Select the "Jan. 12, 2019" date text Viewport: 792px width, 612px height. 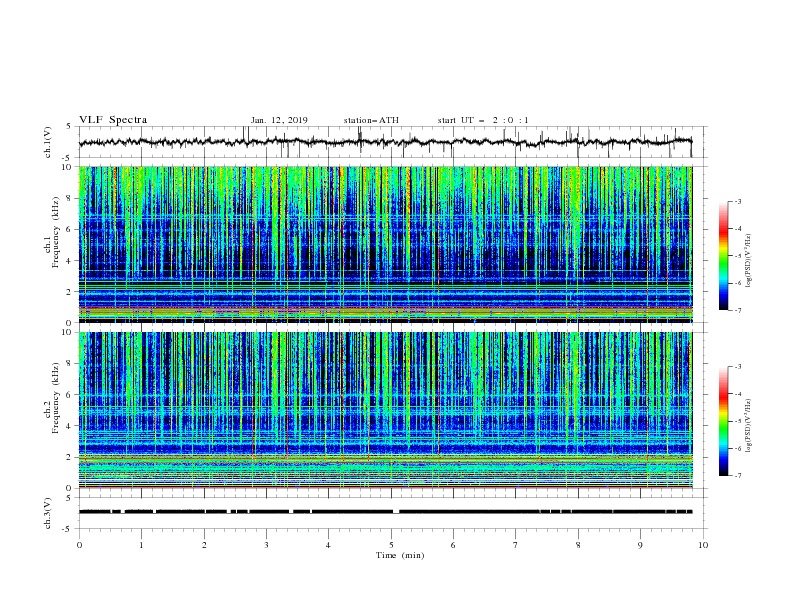(x=279, y=120)
